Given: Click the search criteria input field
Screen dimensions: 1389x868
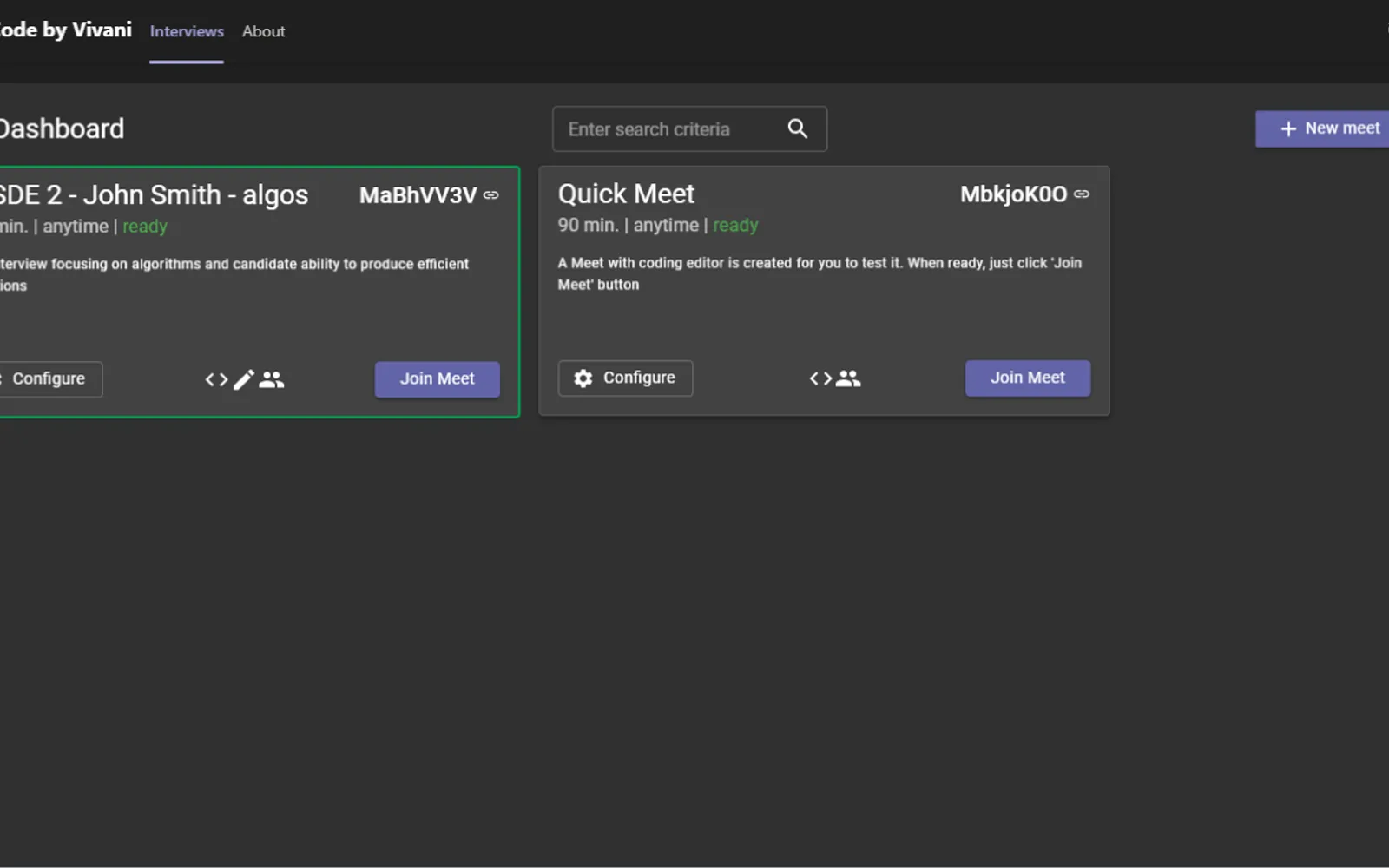Looking at the screenshot, I should [689, 128].
